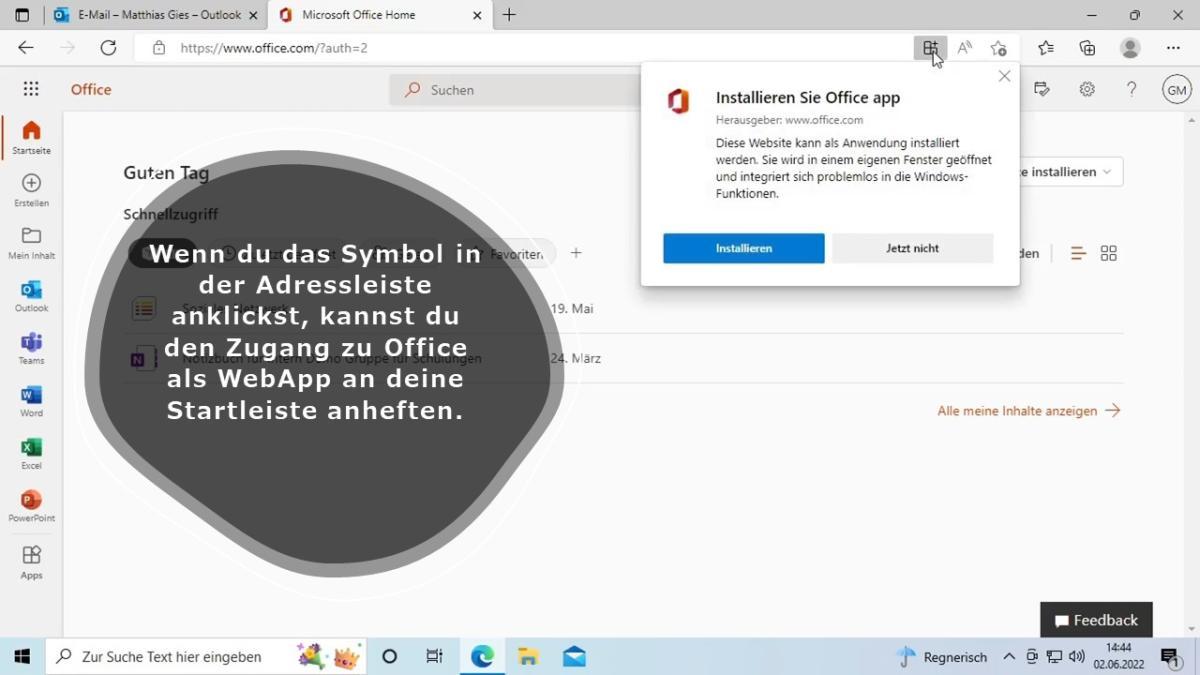Switch to E-Mail Outlook browser tab
This screenshot has width=1200, height=675.
coord(148,15)
